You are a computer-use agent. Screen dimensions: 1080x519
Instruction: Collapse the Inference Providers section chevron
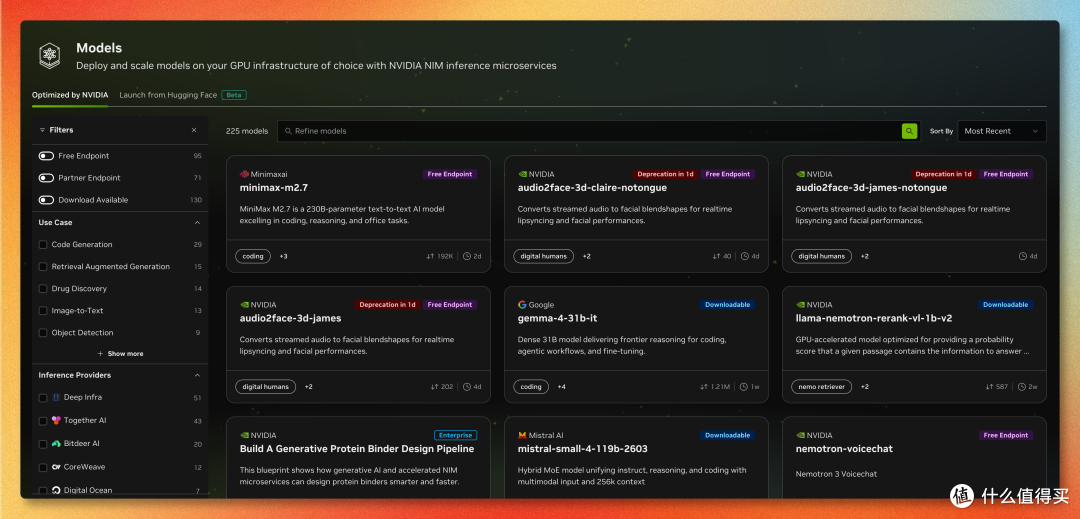pyautogui.click(x=197, y=375)
